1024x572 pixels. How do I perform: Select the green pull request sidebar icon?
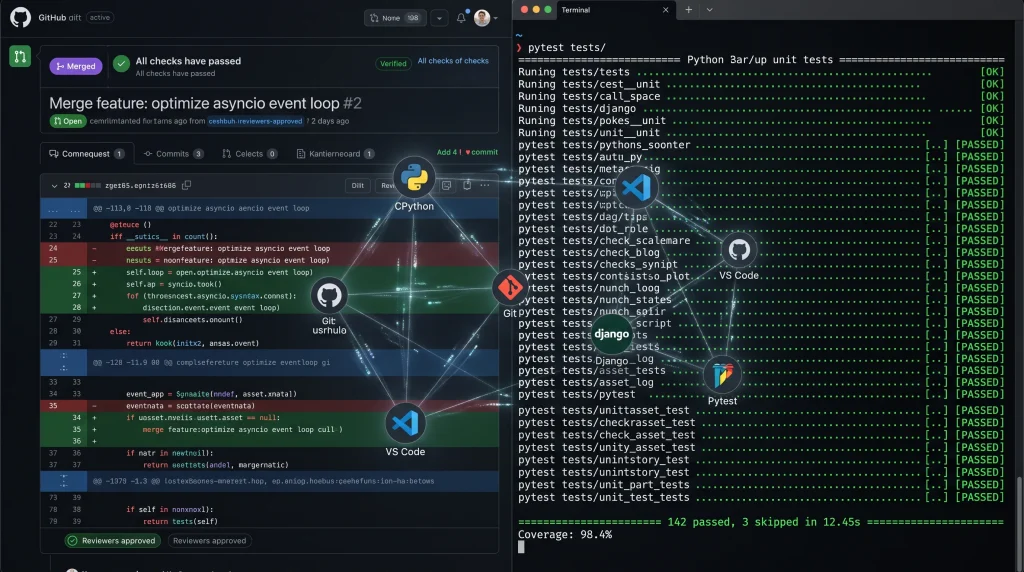tap(20, 57)
